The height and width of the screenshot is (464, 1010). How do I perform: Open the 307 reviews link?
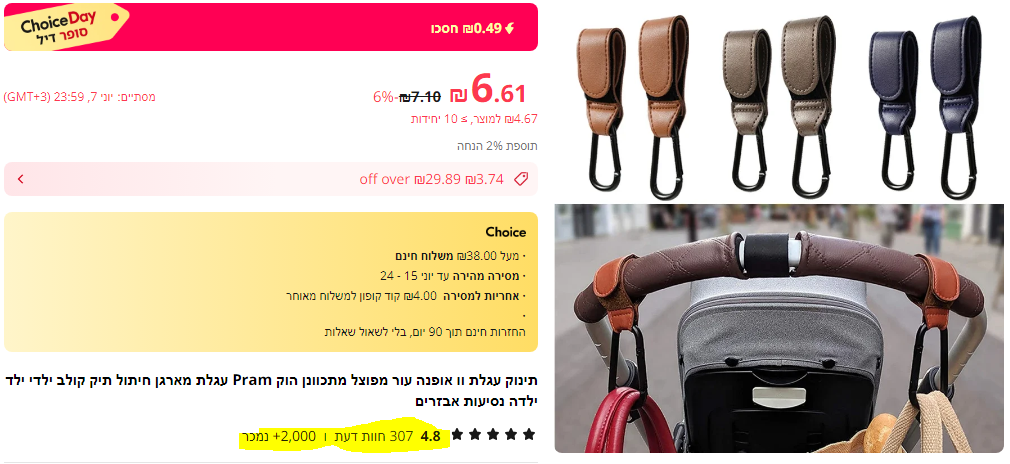pyautogui.click(x=369, y=436)
